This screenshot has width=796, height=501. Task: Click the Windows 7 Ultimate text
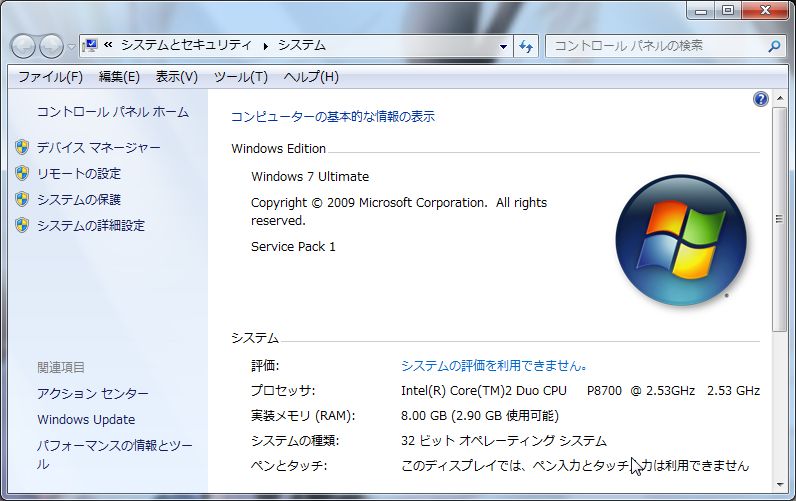pos(310,177)
